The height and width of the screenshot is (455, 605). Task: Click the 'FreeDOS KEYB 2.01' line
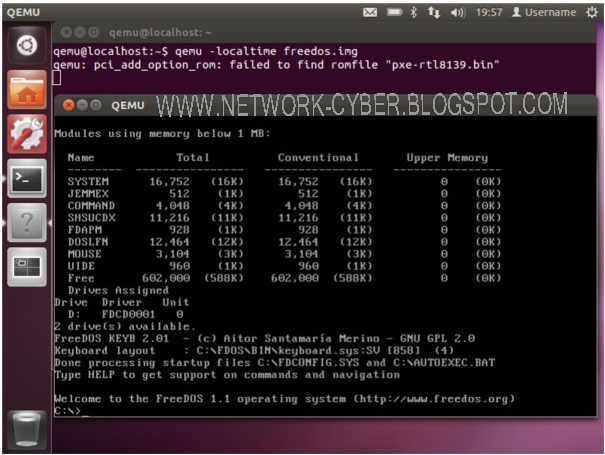click(265, 338)
